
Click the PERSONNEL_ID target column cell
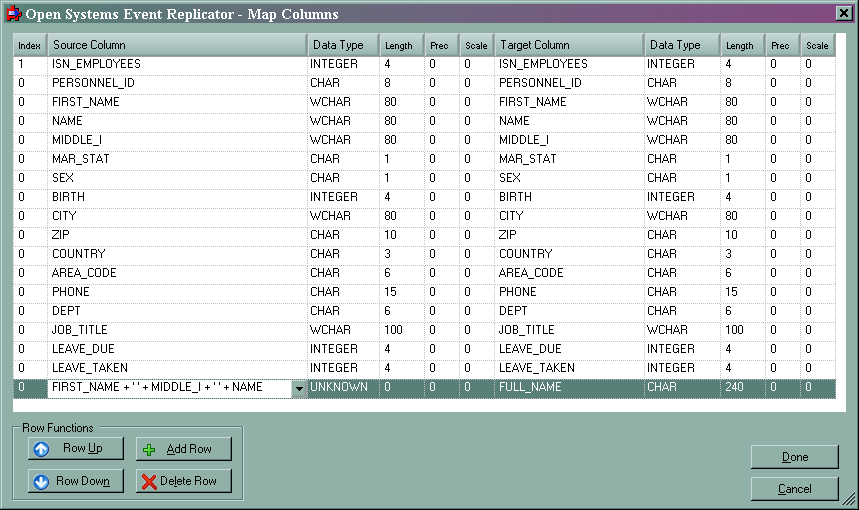tap(569, 83)
